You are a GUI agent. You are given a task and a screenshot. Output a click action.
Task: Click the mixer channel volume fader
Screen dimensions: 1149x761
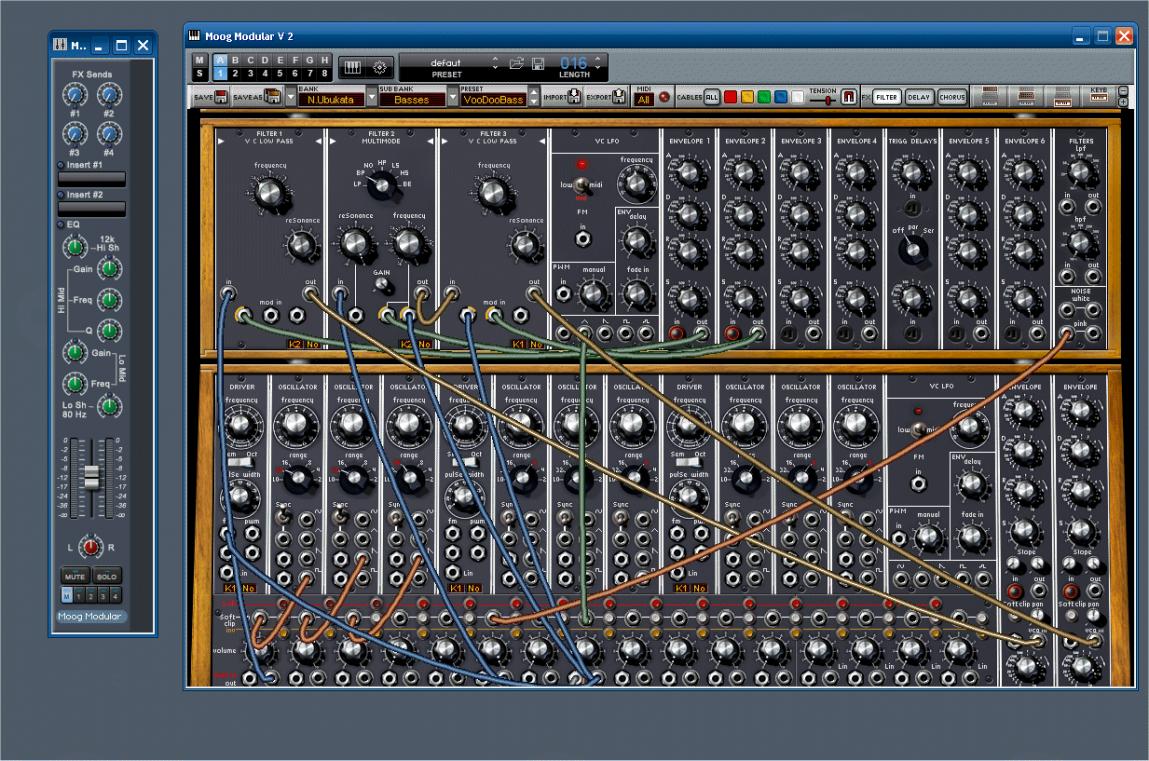coord(92,477)
